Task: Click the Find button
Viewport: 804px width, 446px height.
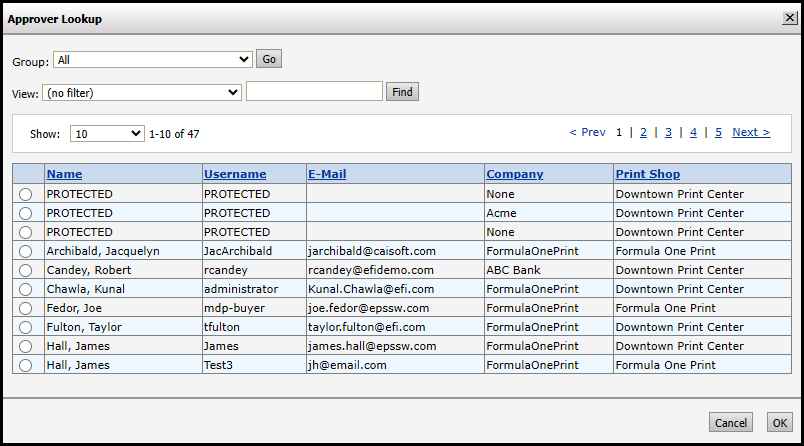Action: [402, 92]
